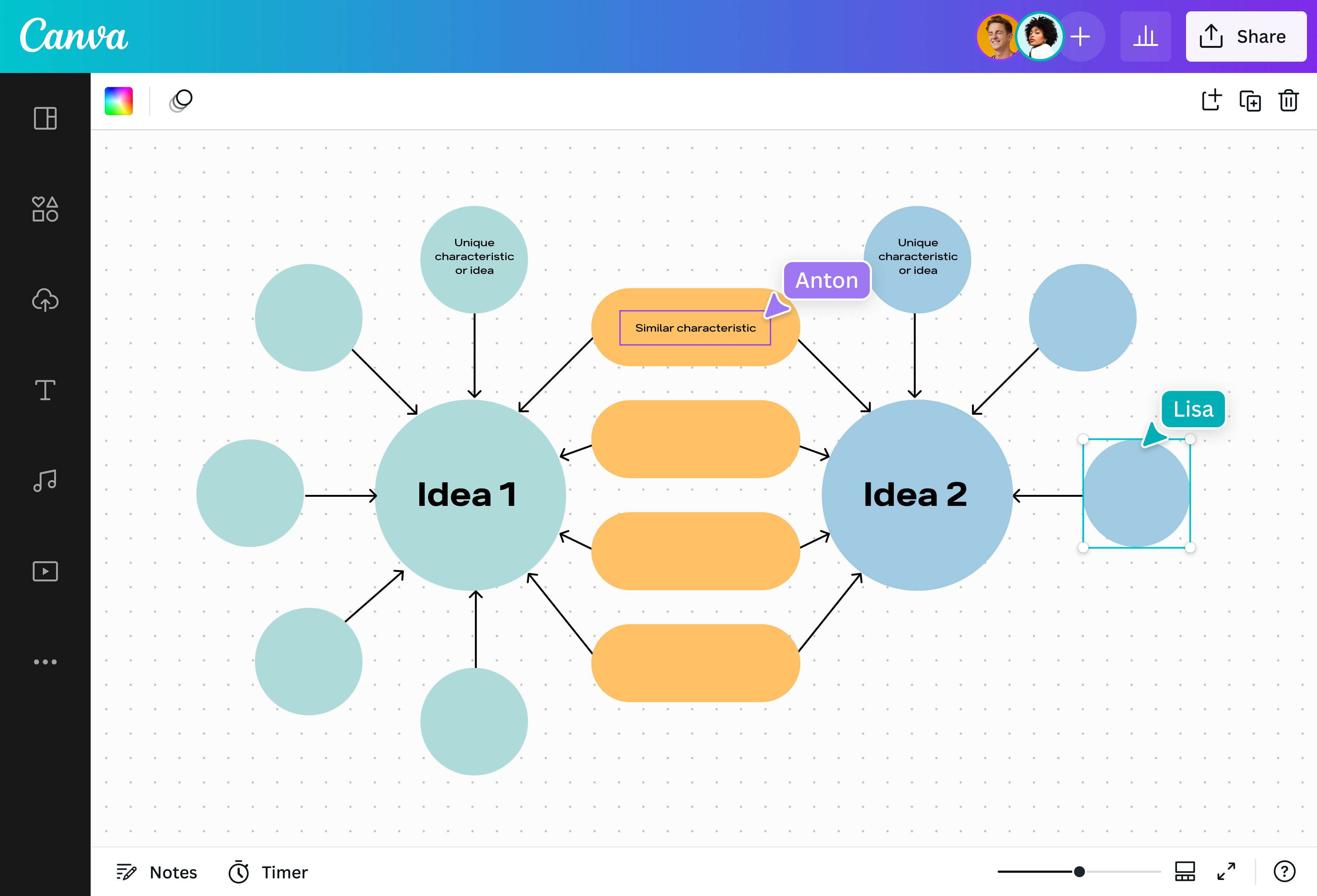This screenshot has width=1317, height=896.
Task: Click the Share button
Action: click(1246, 36)
